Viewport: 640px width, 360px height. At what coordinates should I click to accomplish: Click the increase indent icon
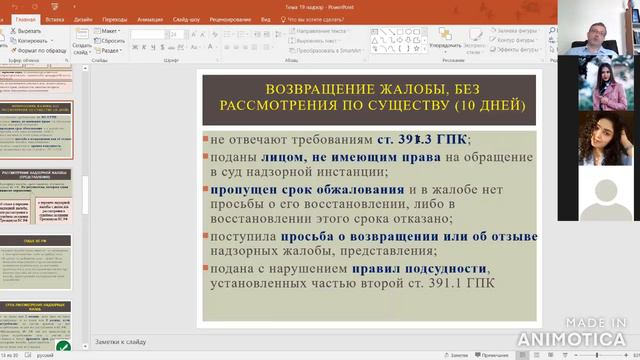[x=267, y=35]
